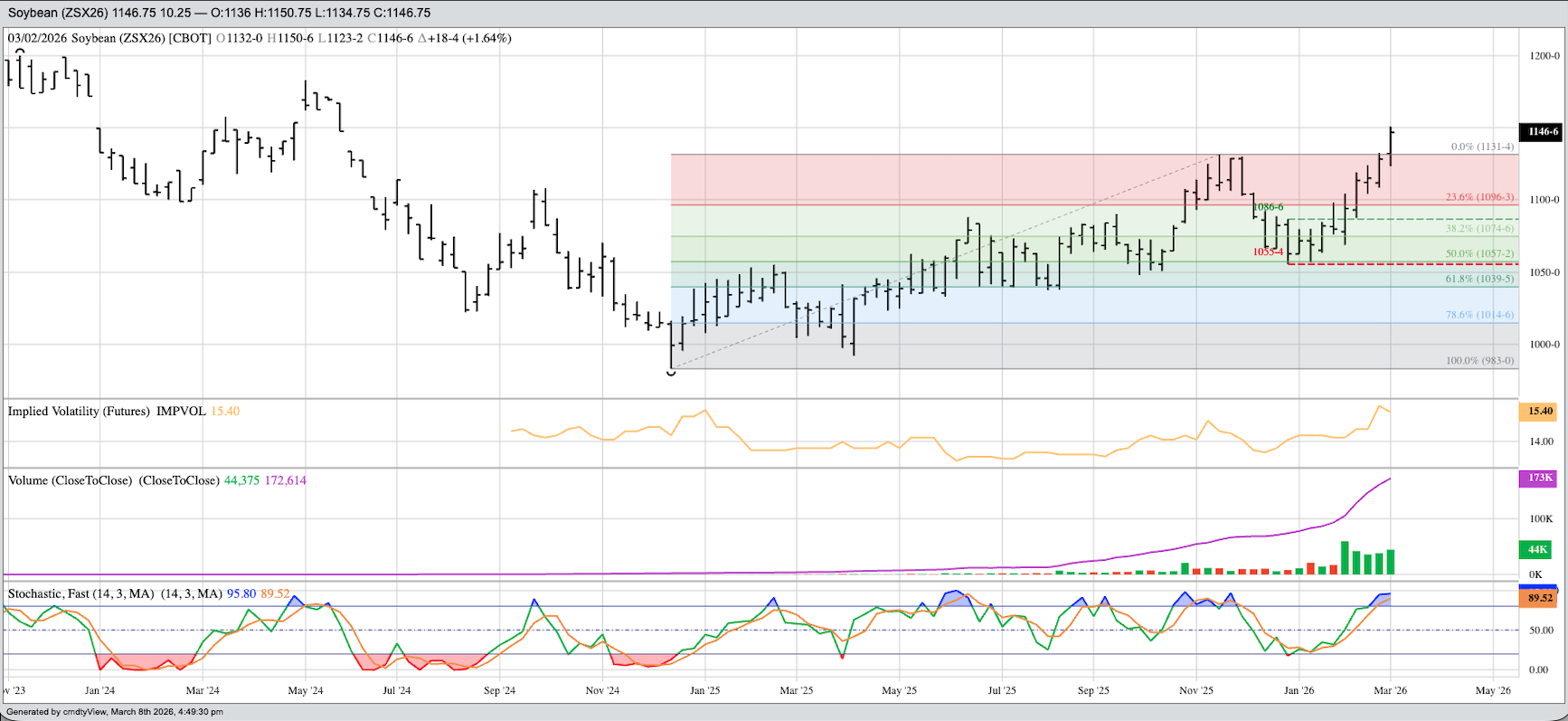Click the circle marker at the December 2024 low
1568x721 pixels.
click(671, 372)
